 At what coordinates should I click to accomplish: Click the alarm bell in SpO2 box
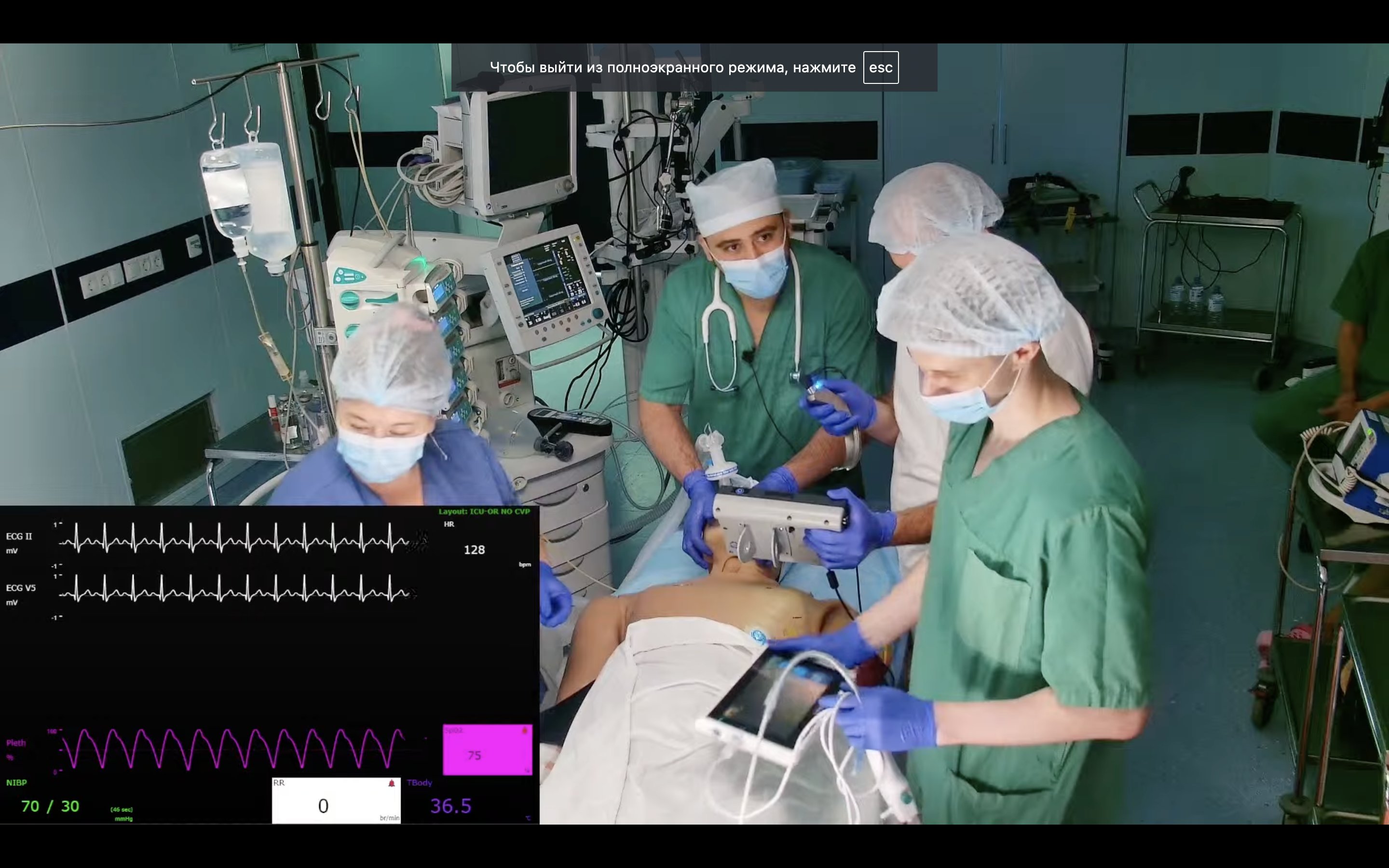[x=524, y=731]
